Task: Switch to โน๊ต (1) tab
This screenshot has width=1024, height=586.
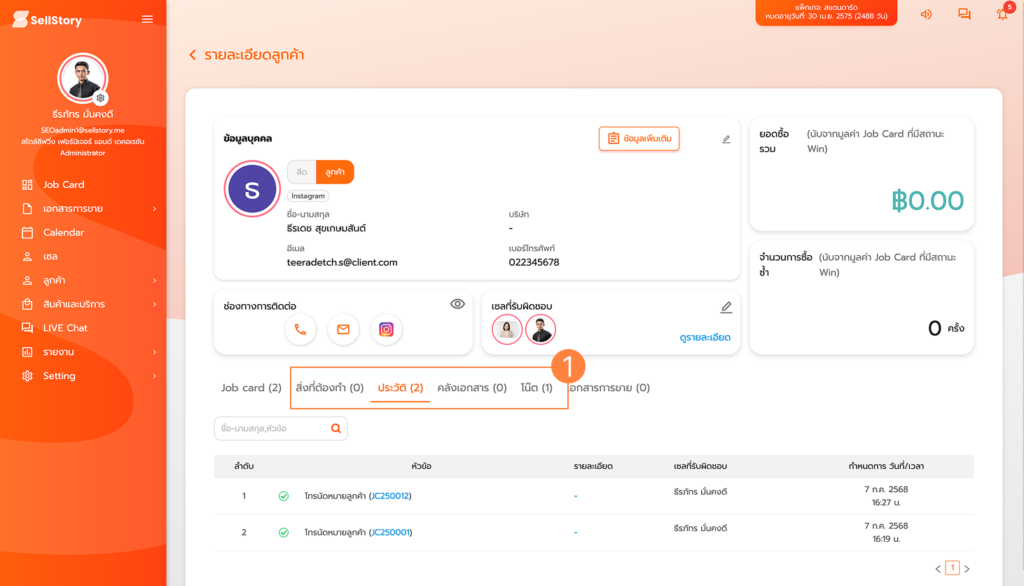Action: 536,388
